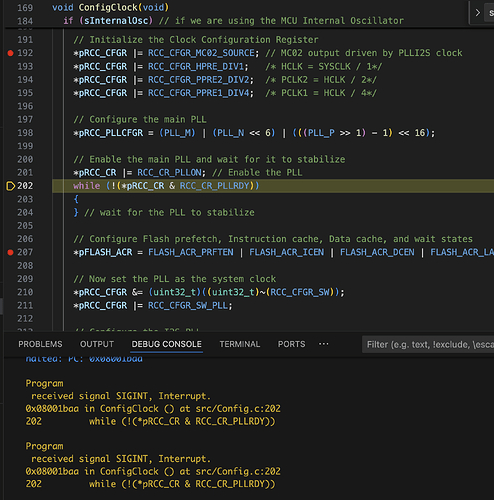Open the panel's more actions ellipsis
This screenshot has height=500, width=494.
324,344
